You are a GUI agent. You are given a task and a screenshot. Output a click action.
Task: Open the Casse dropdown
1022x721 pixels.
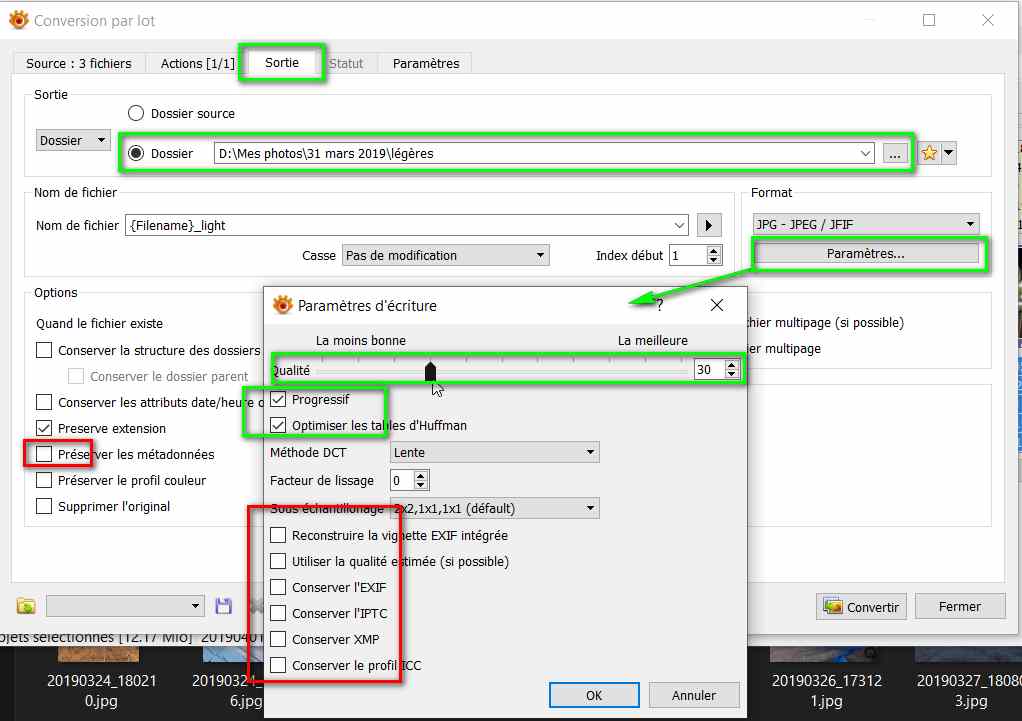click(x=445, y=256)
